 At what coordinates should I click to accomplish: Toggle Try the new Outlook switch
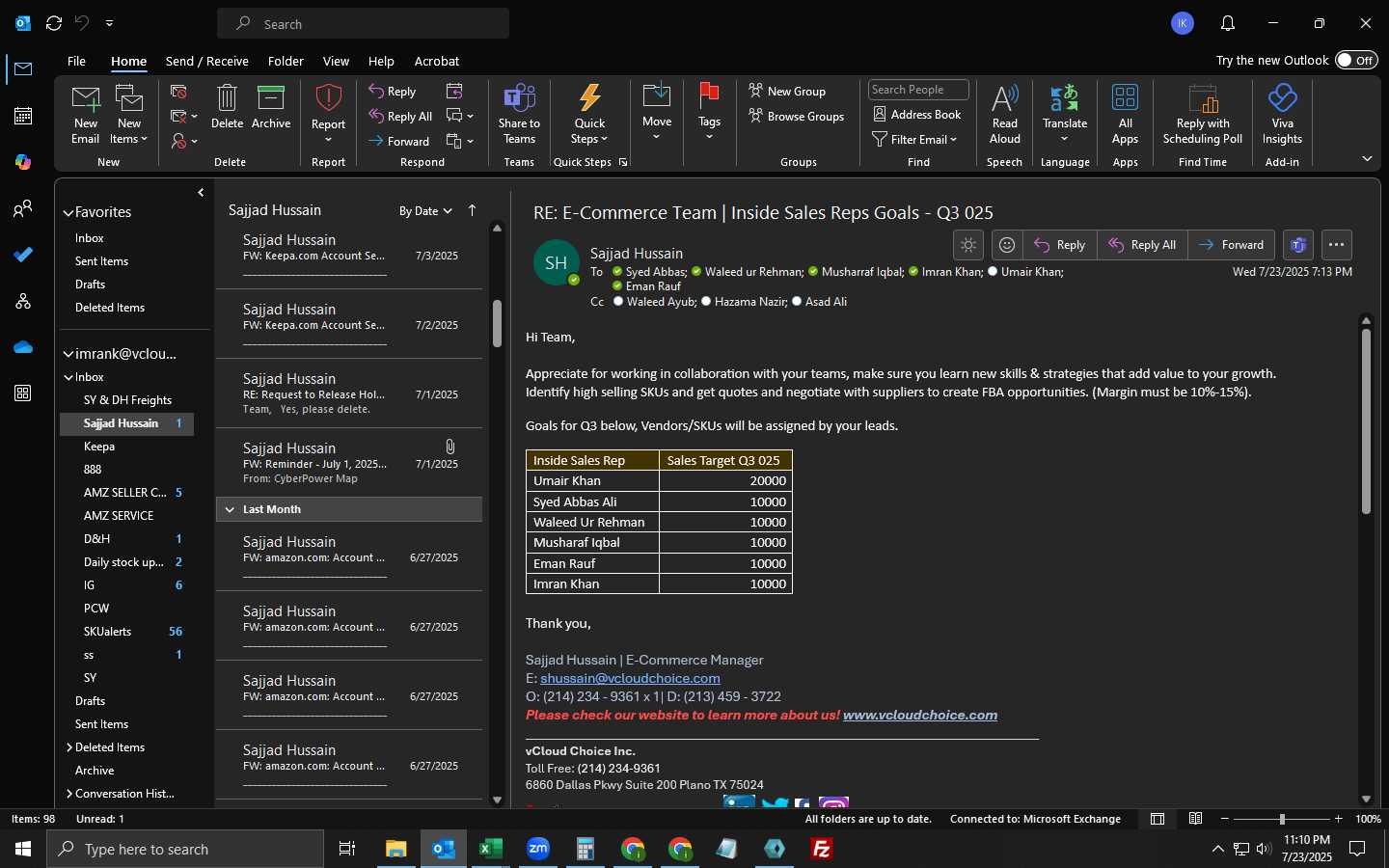click(x=1356, y=60)
